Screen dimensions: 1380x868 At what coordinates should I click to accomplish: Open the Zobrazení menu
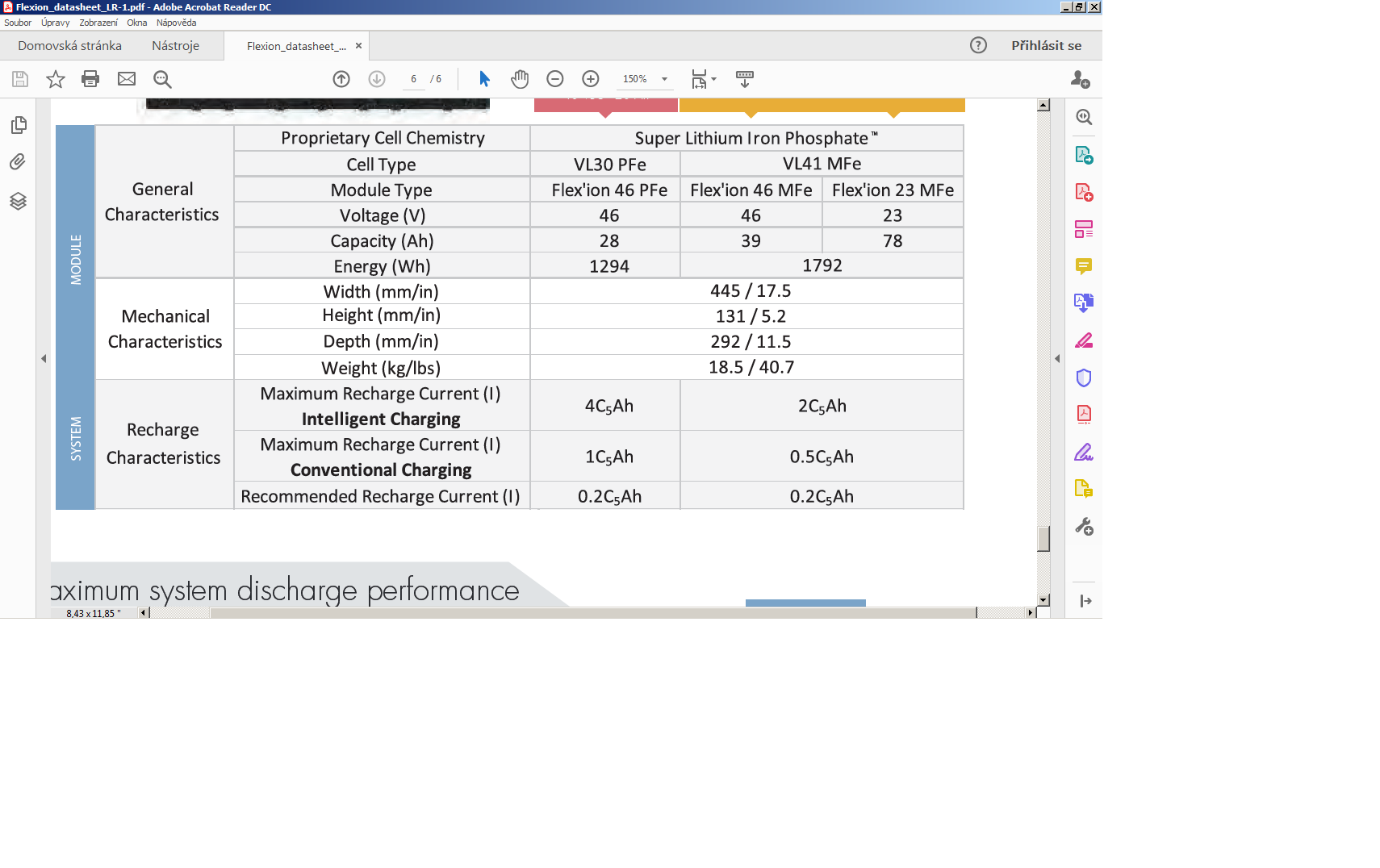tap(98, 23)
